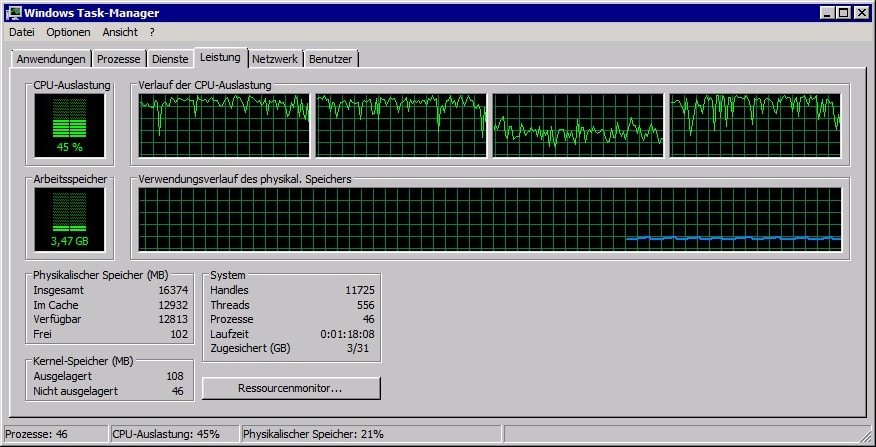Click the Nicht ausgelagert value 46
The width and height of the screenshot is (876, 447).
178,391
